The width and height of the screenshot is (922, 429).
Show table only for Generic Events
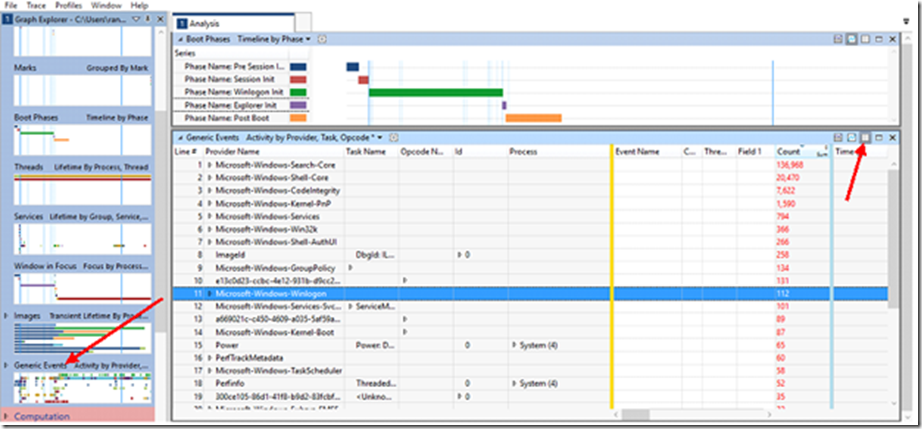click(x=865, y=138)
